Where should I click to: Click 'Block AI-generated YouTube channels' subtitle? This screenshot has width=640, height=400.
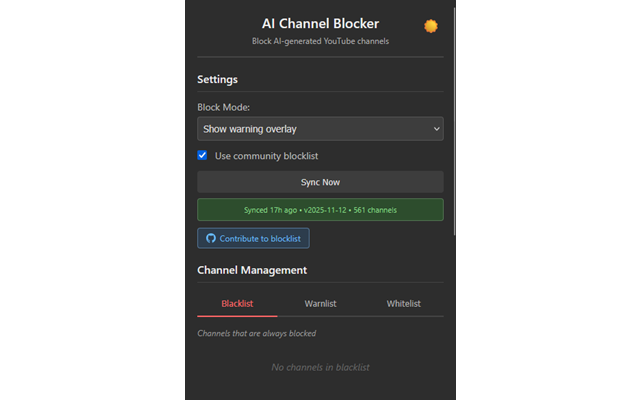[x=320, y=41]
